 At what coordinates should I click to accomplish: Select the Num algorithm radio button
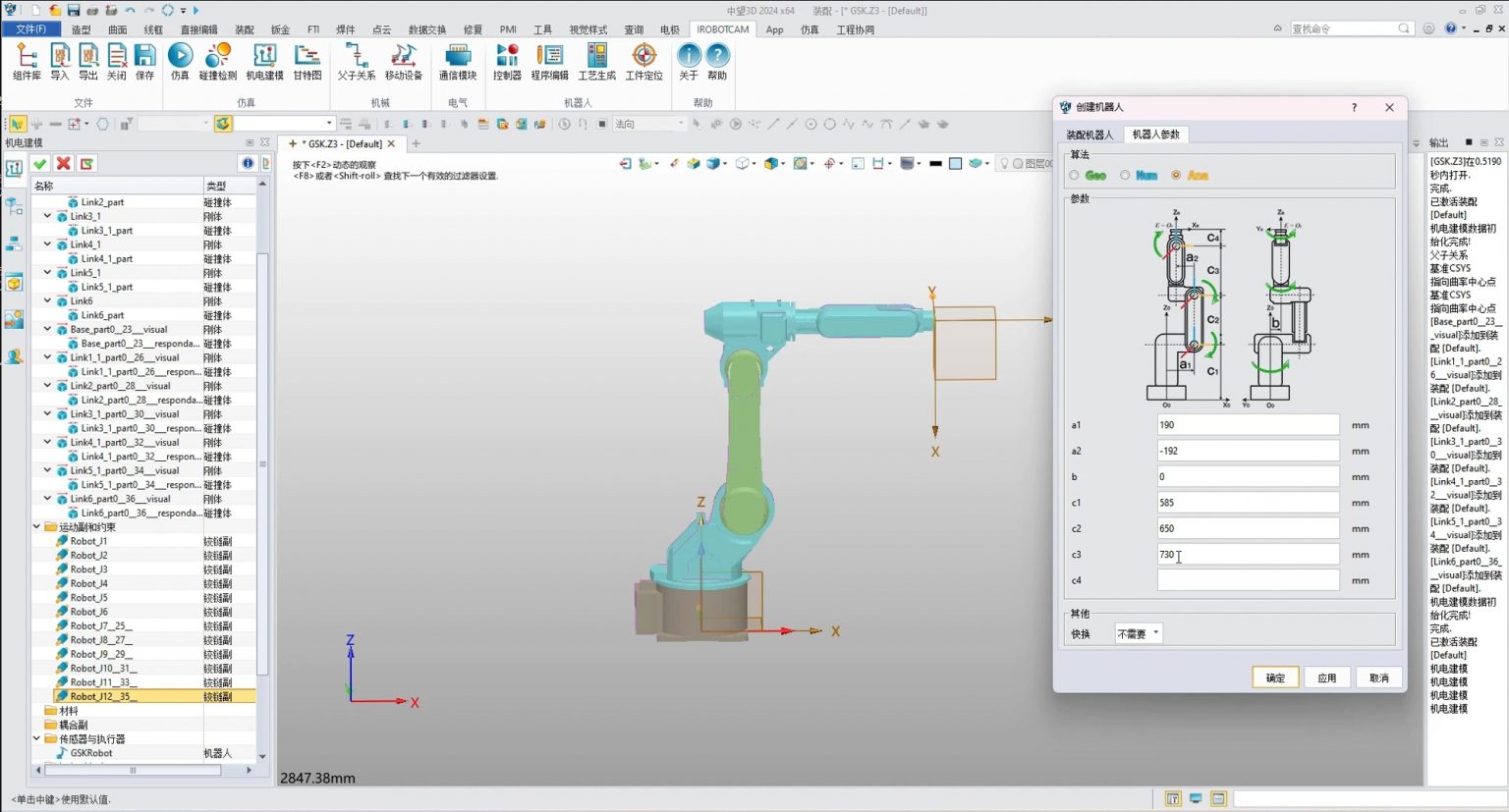1123,175
